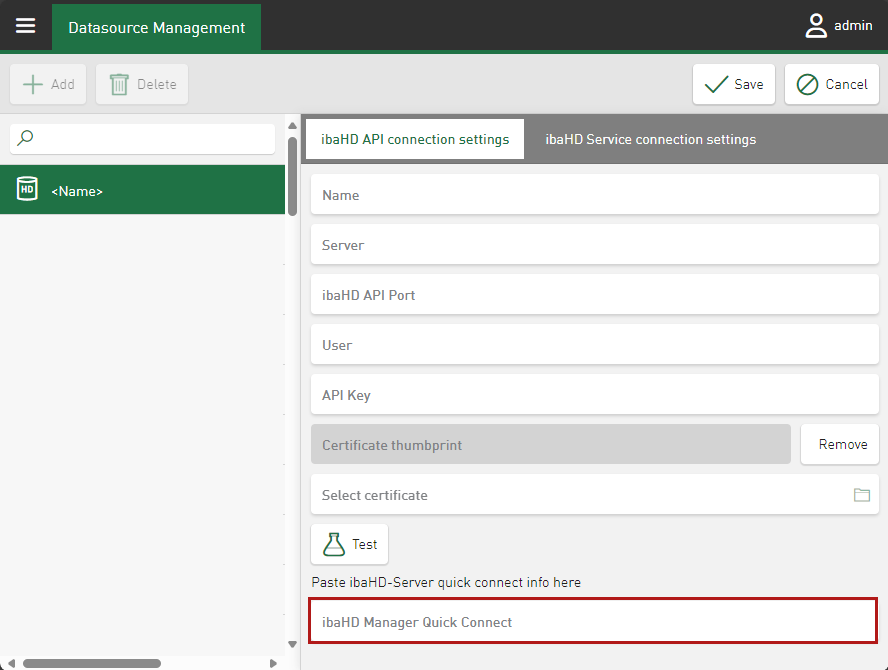This screenshot has width=888, height=670.
Task: Click the vertical scrollbar down arrow
Action: [x=292, y=644]
